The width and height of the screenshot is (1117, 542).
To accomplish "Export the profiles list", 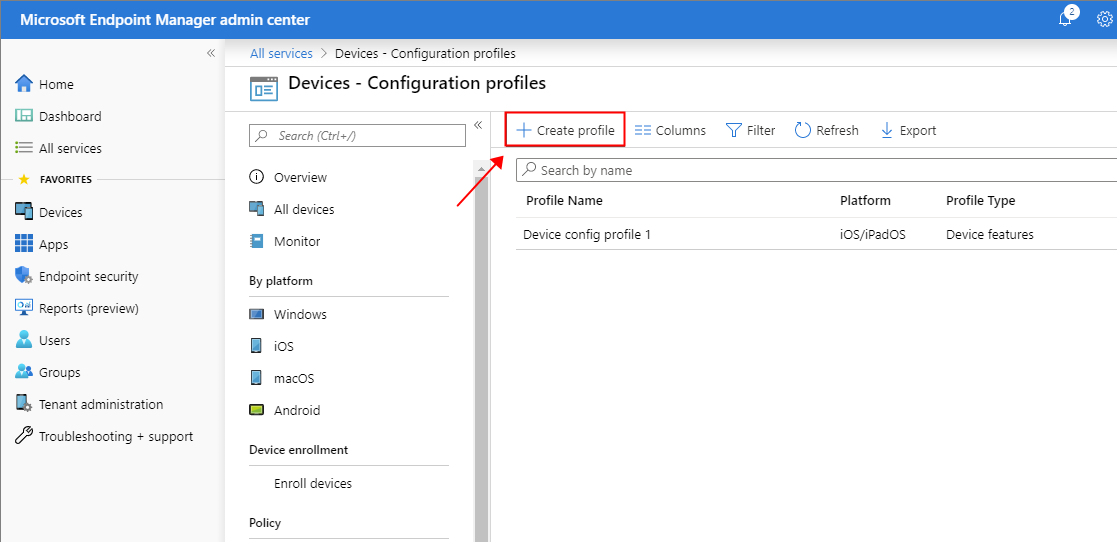I will click(908, 130).
